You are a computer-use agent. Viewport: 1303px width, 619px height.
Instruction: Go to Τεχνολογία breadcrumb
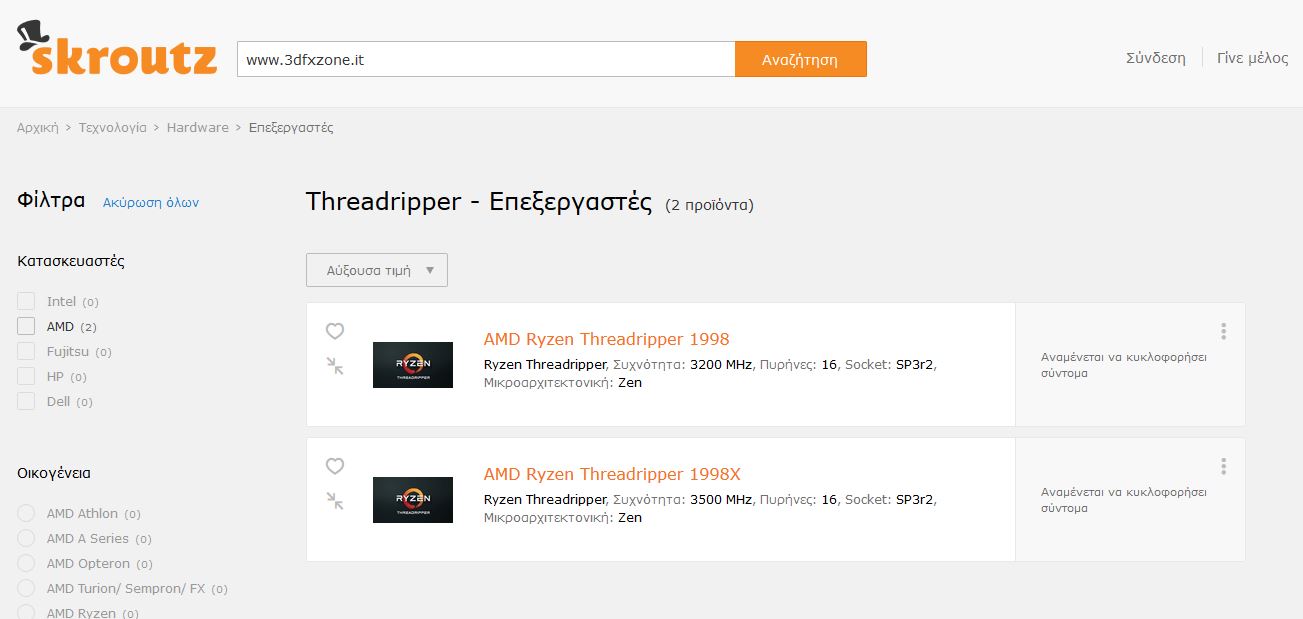pos(113,128)
